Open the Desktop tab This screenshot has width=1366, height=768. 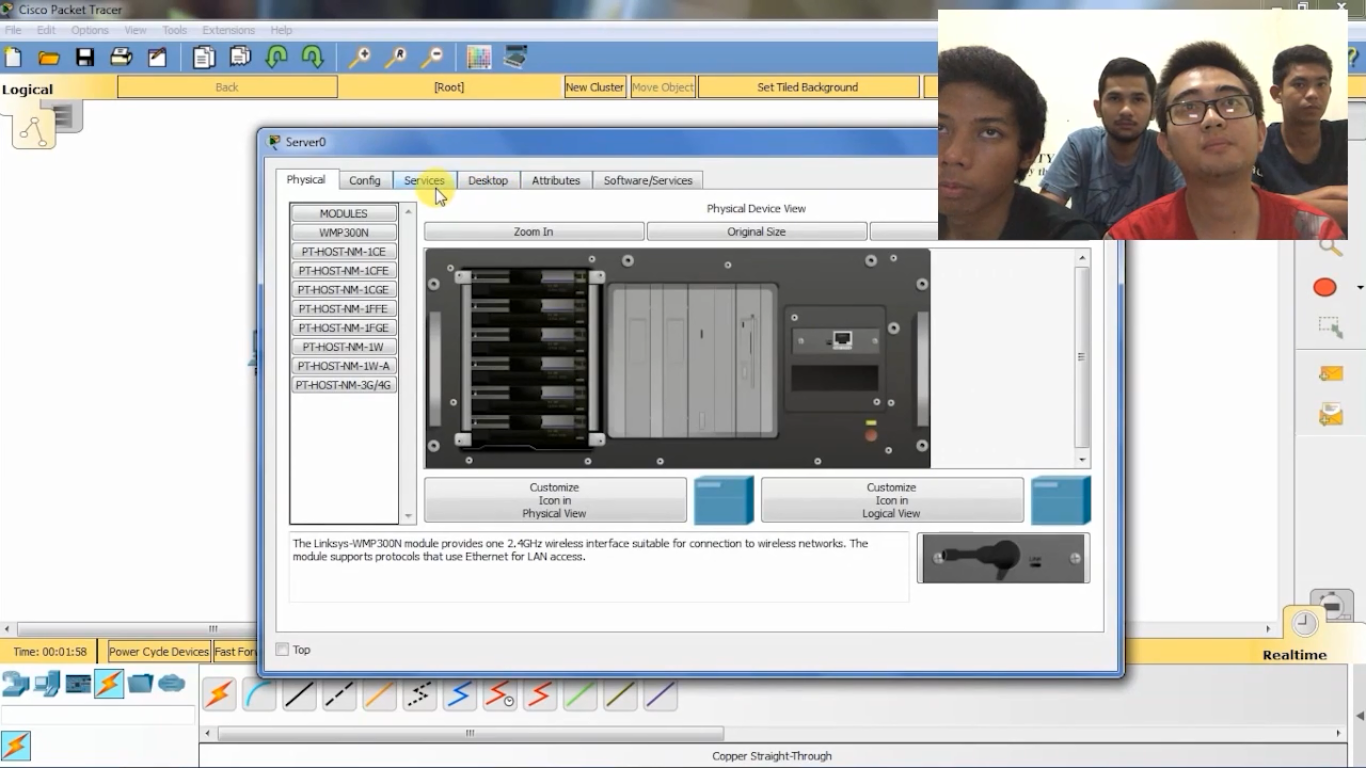(488, 180)
